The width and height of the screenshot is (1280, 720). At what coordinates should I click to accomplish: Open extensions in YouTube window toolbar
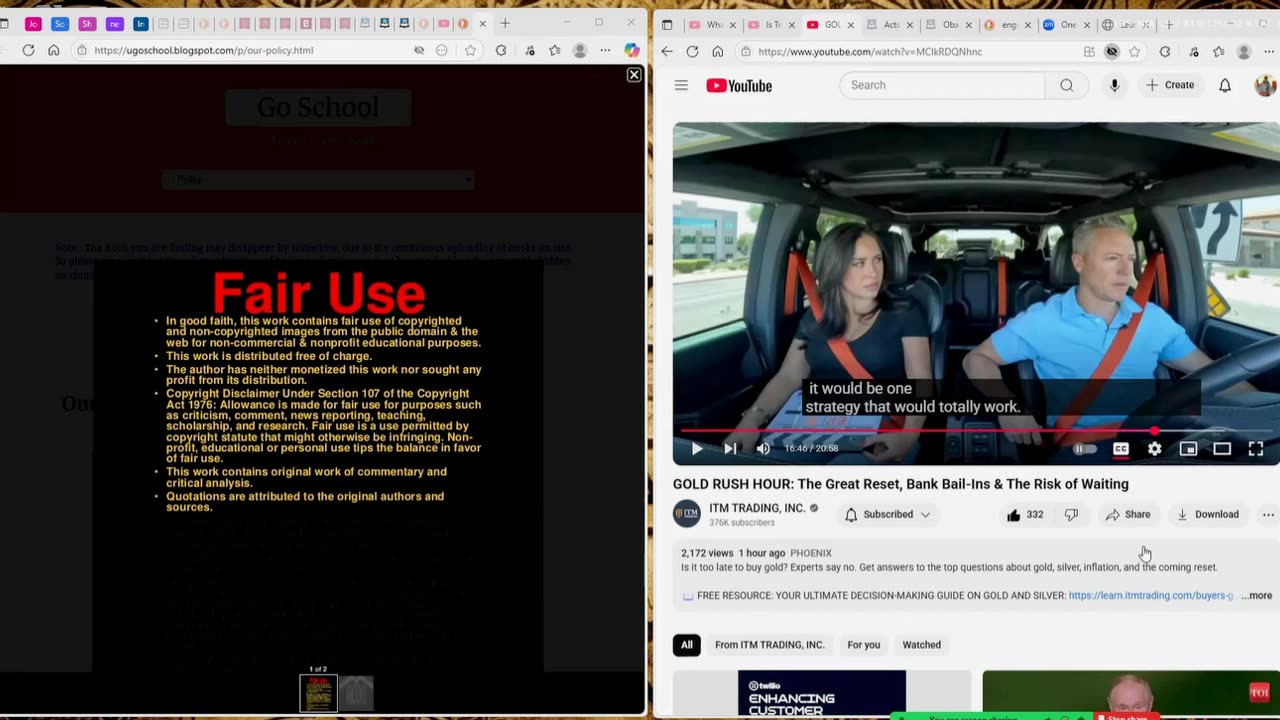(1164, 51)
